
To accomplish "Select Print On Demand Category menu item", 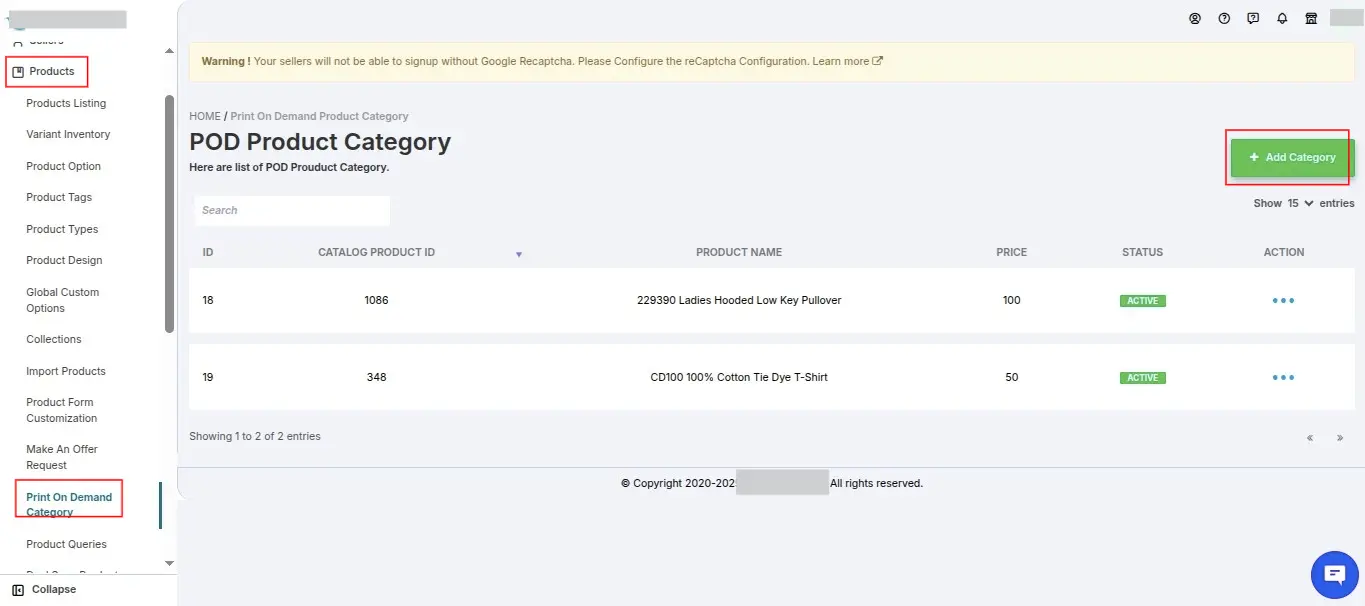I will [69, 504].
